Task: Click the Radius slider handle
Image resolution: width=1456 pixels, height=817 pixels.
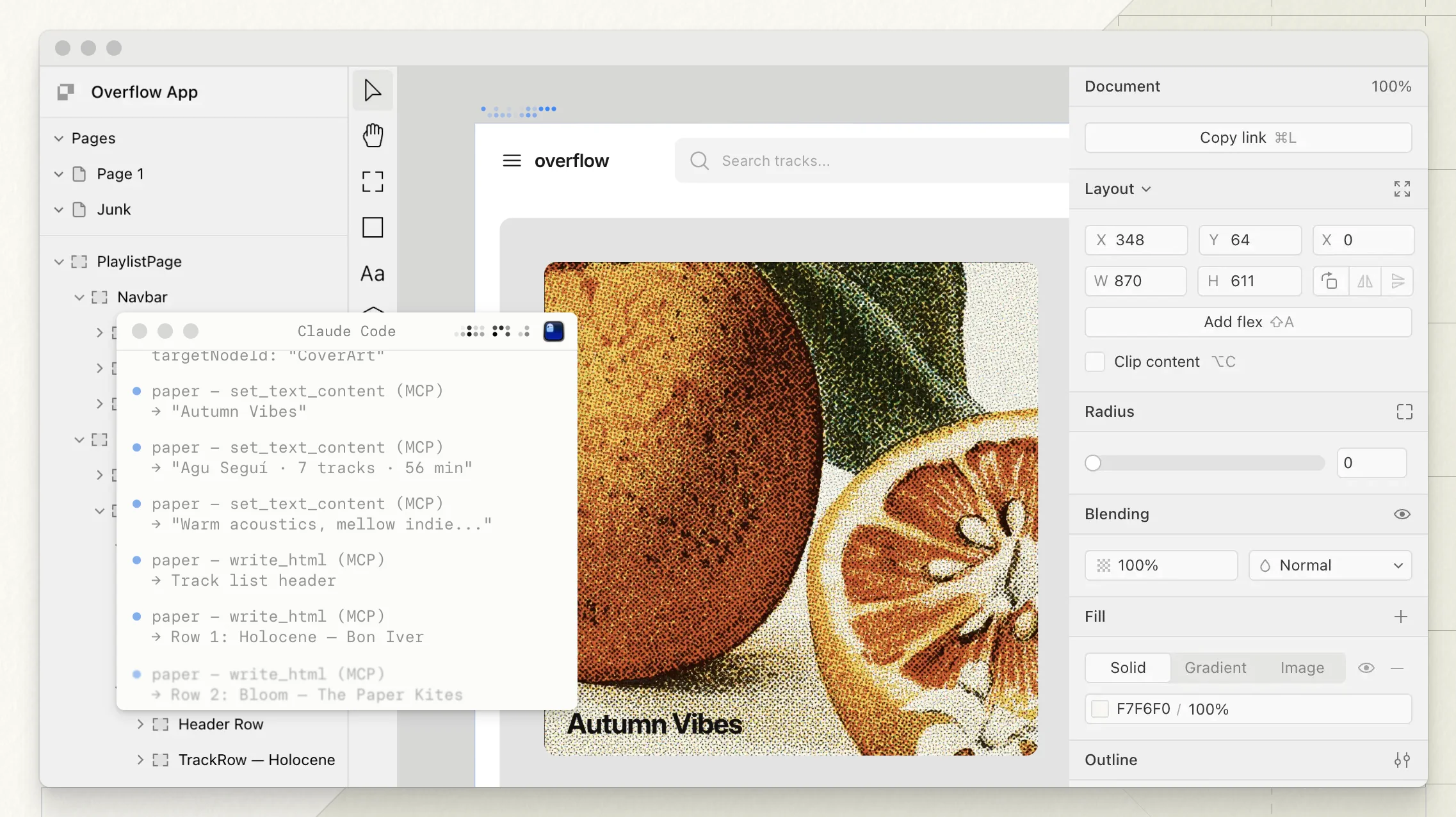Action: click(1093, 463)
